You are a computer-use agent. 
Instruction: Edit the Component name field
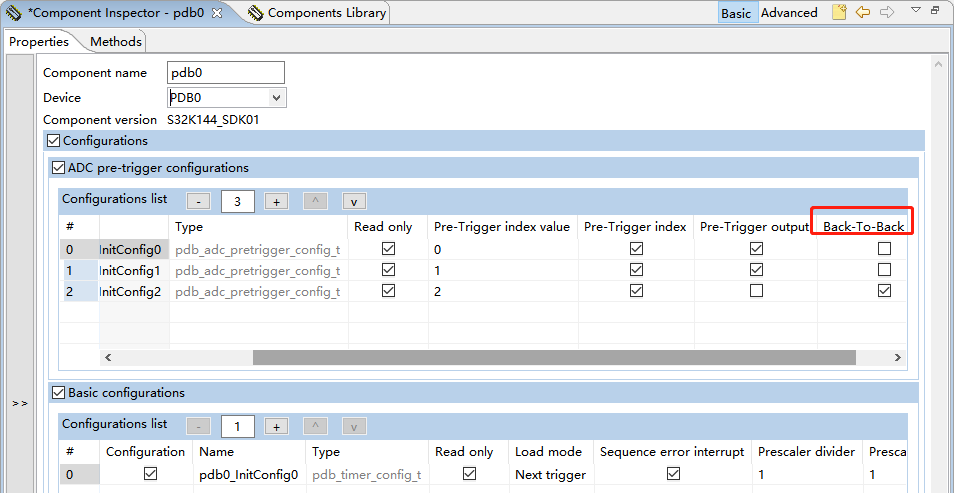click(x=226, y=72)
